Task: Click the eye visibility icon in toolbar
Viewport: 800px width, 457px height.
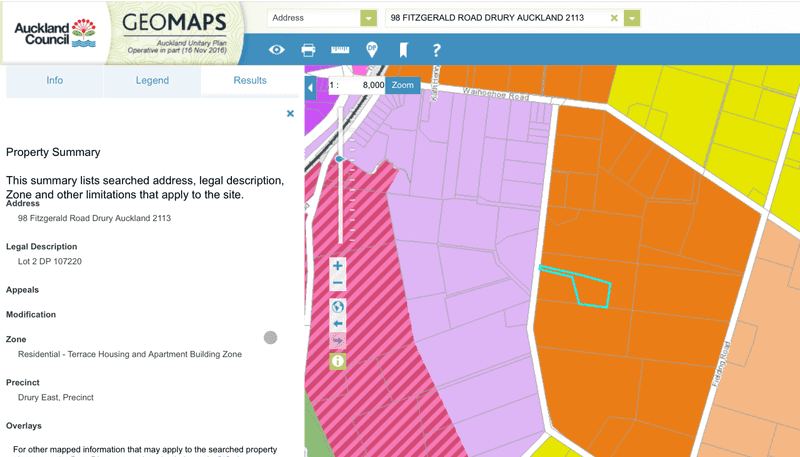Action: [x=277, y=49]
